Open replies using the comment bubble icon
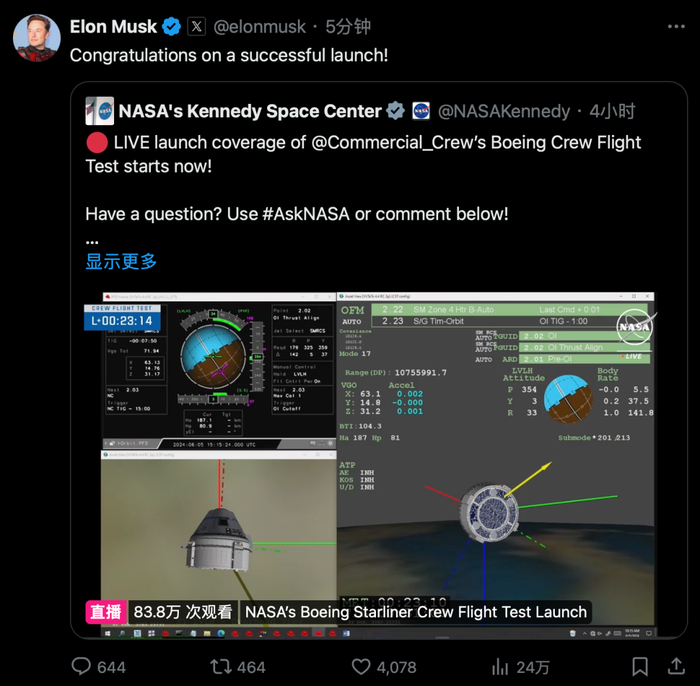The image size is (700, 686). click(83, 666)
